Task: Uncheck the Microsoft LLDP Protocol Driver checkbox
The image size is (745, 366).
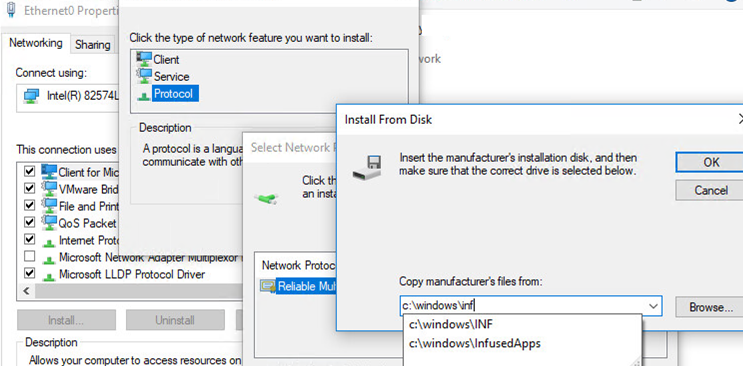Action: tap(29, 273)
